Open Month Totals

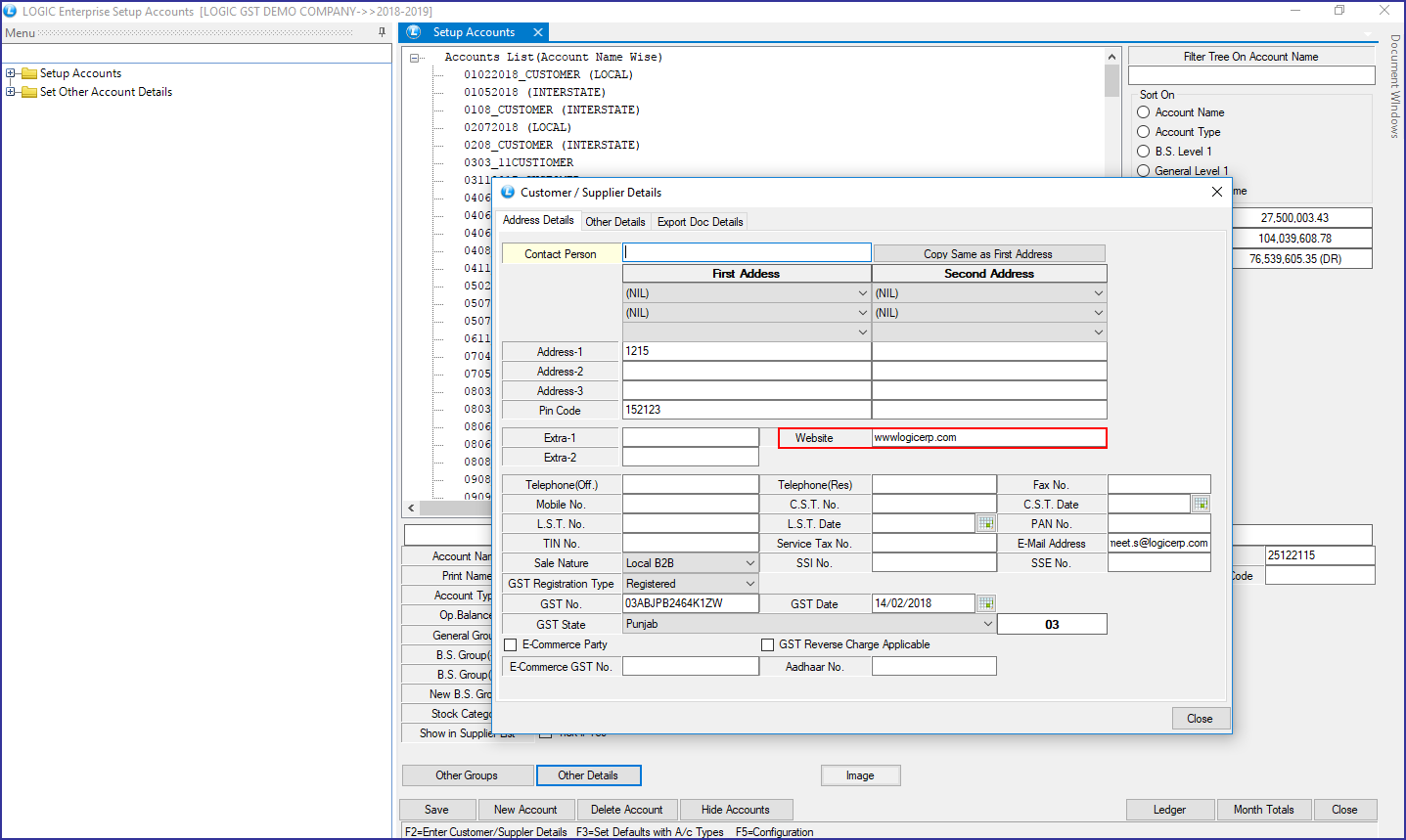[1264, 810]
